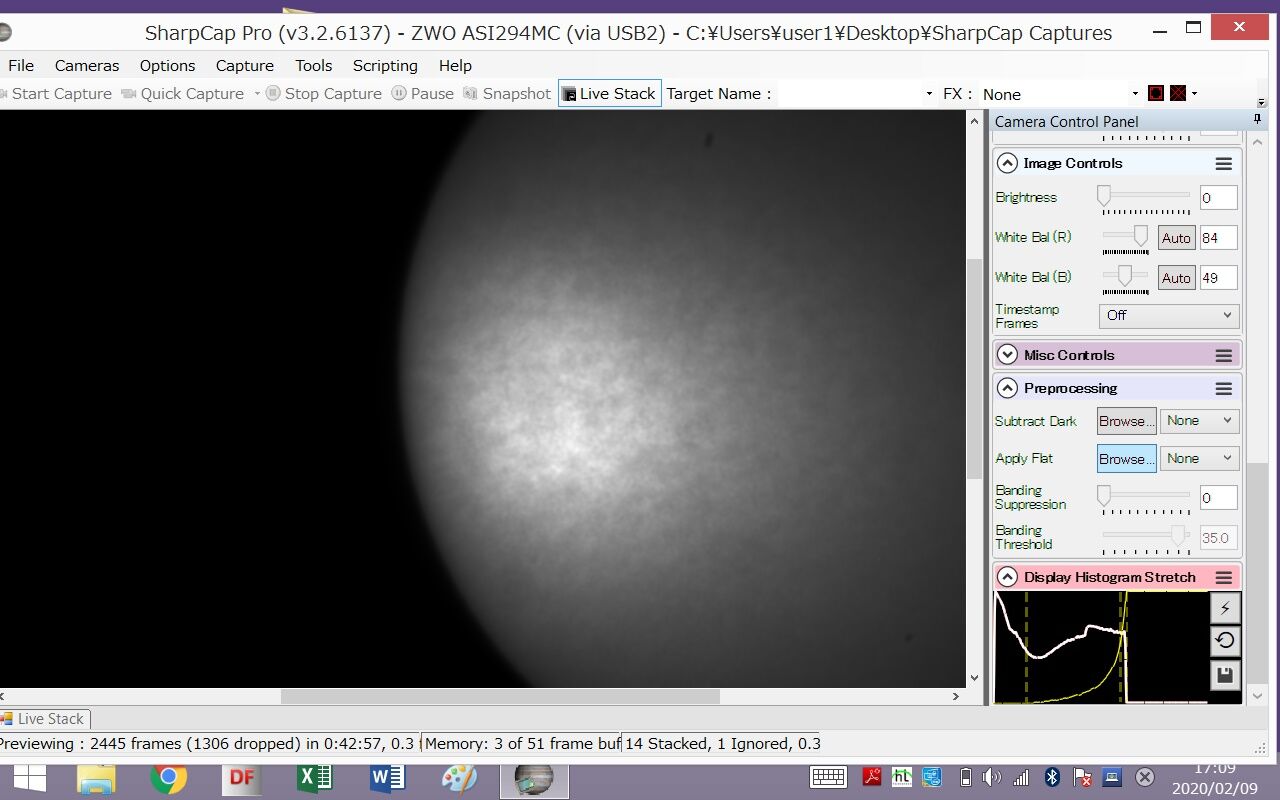Open Excel from the taskbar

[314, 779]
